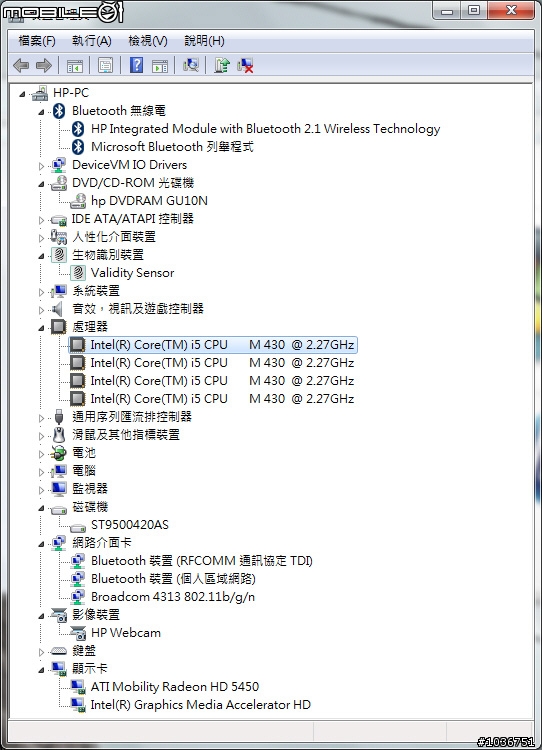This screenshot has height=750, width=542.
Task: Maximize the Device Manager window
Action: pyautogui.click(x=474, y=10)
